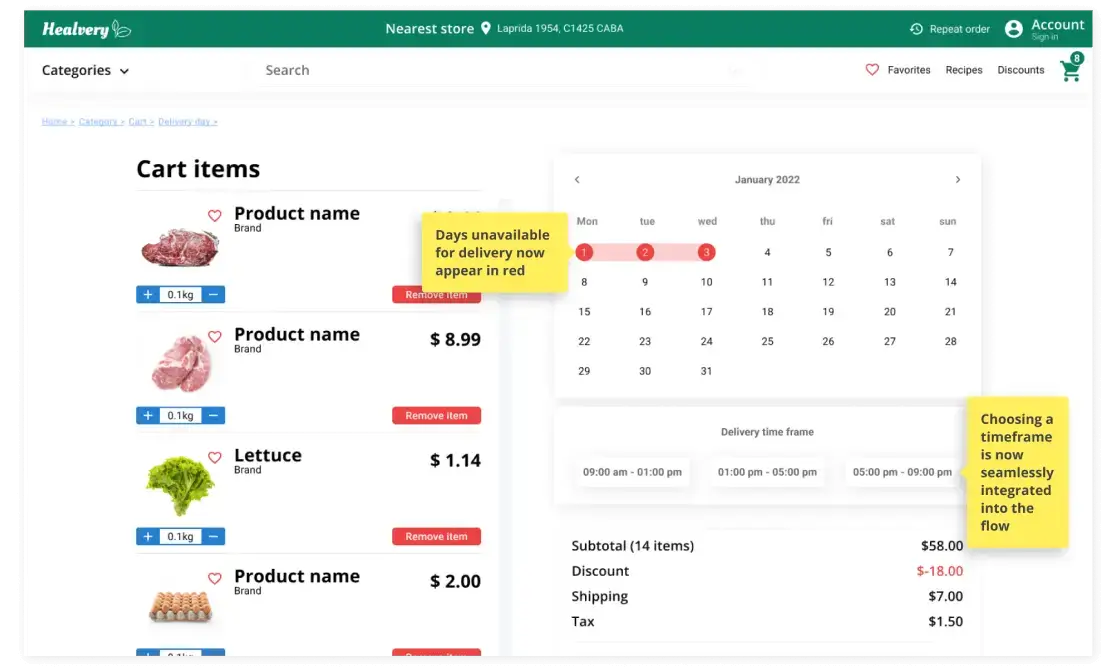The height and width of the screenshot is (671, 1120).
Task: Choose 05:00 pm - 09:00 pm delivery slot
Action: coord(902,472)
